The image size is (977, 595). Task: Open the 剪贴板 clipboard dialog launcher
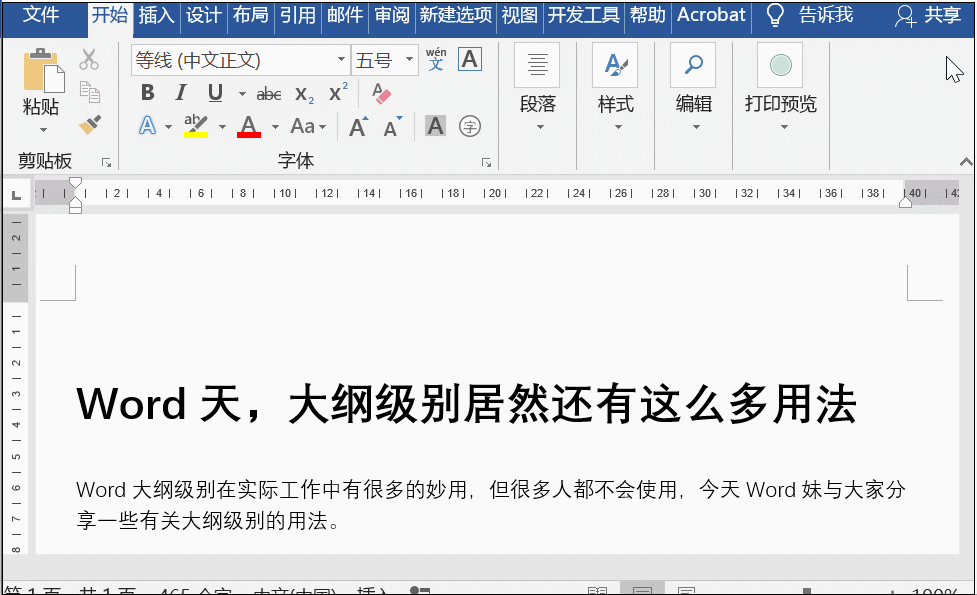107,163
